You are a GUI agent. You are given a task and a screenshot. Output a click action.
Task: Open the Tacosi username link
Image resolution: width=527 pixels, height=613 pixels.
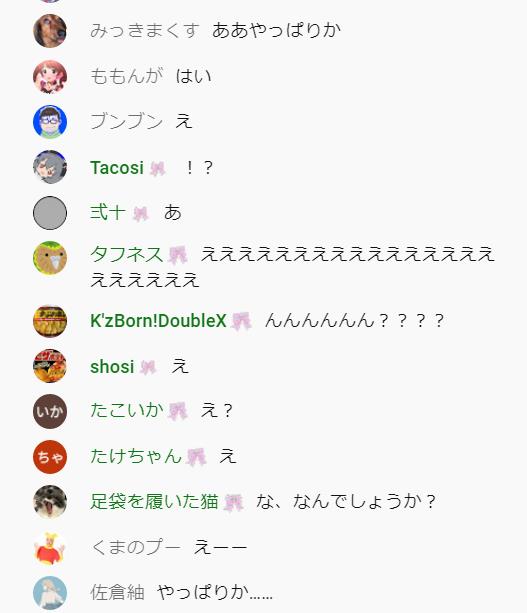(117, 168)
